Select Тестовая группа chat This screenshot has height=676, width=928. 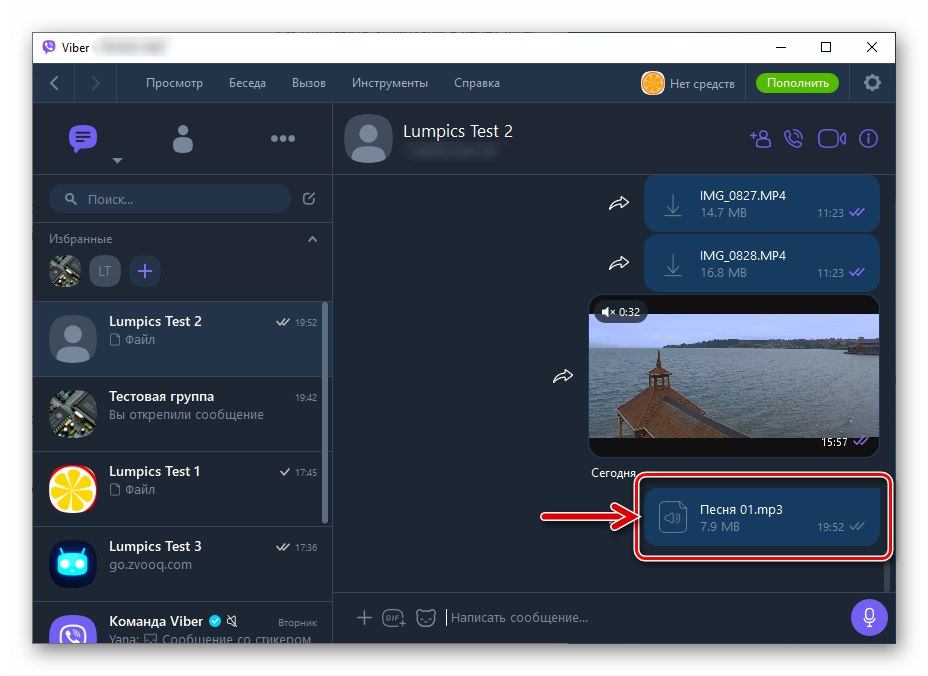coord(177,414)
